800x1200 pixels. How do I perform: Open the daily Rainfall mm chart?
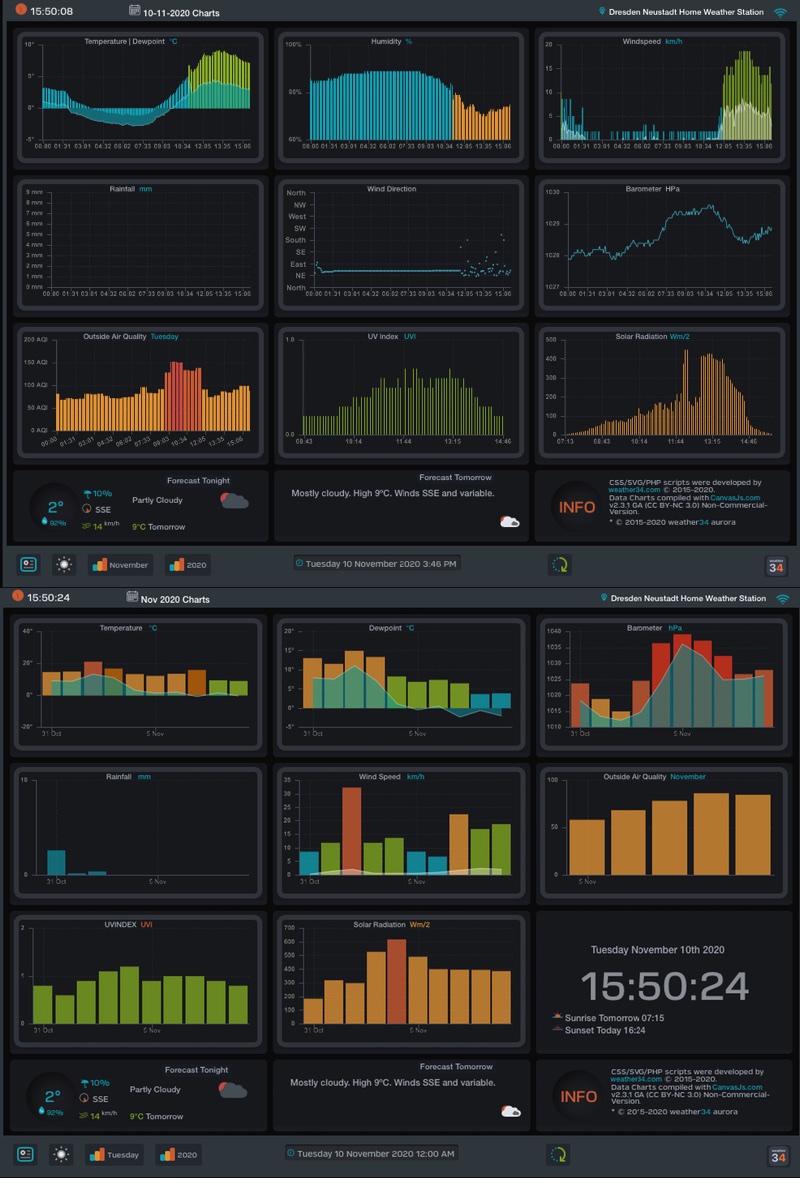point(140,245)
